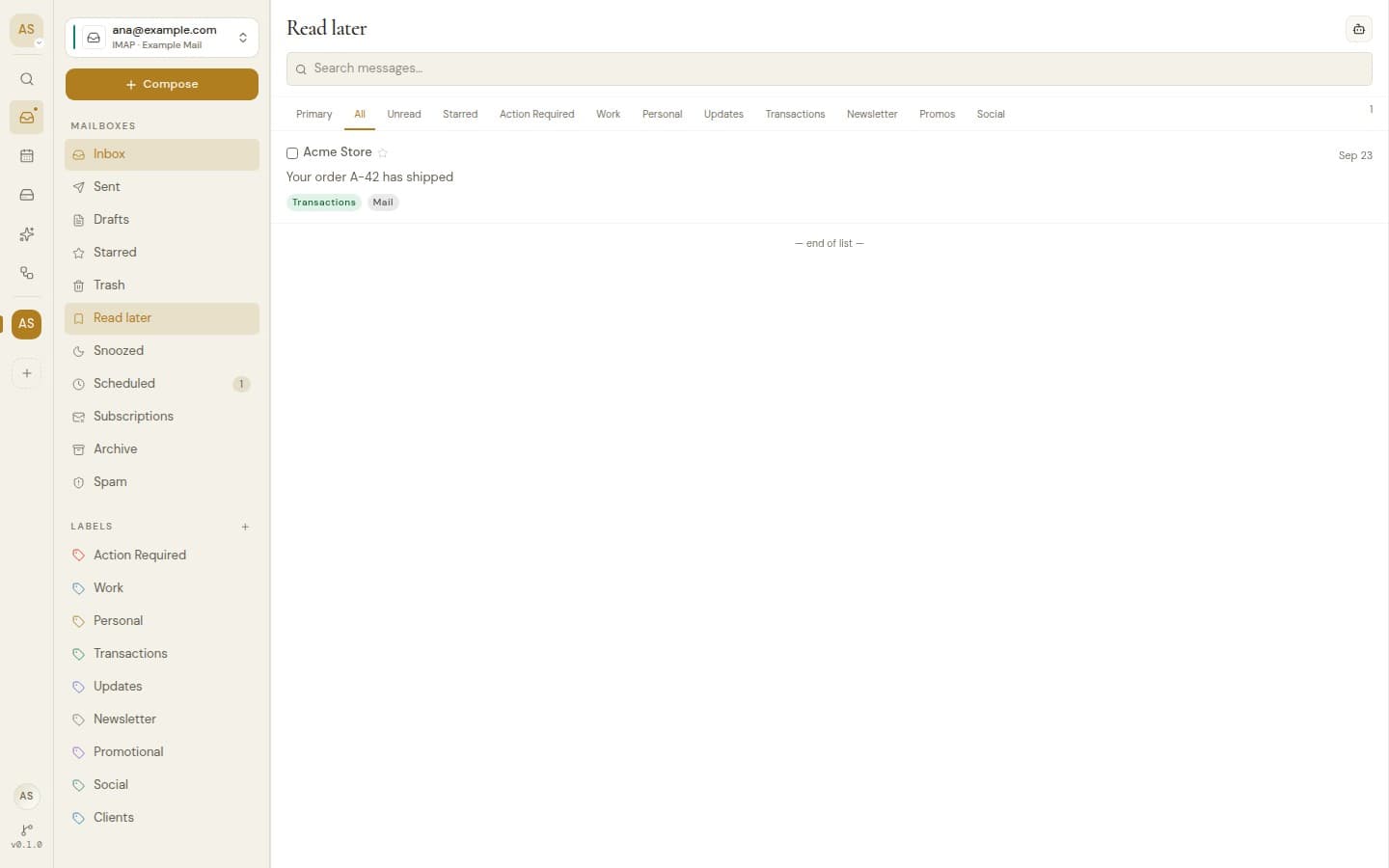Expand the AS workspace avatar menu at top left

(27, 30)
